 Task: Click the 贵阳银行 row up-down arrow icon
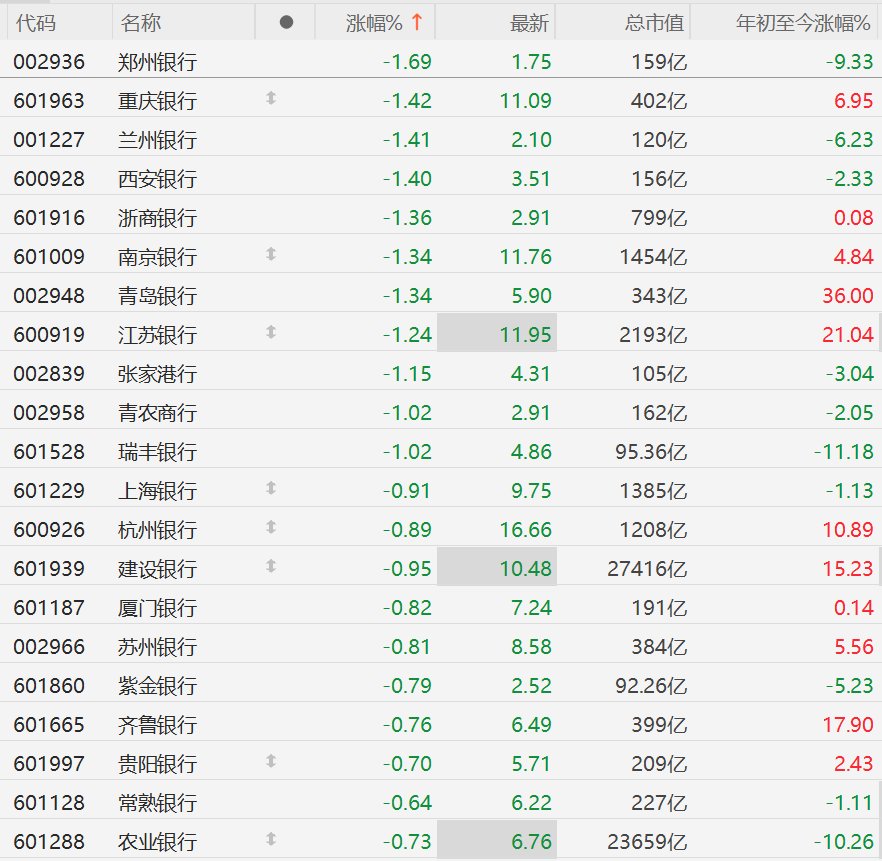click(271, 761)
